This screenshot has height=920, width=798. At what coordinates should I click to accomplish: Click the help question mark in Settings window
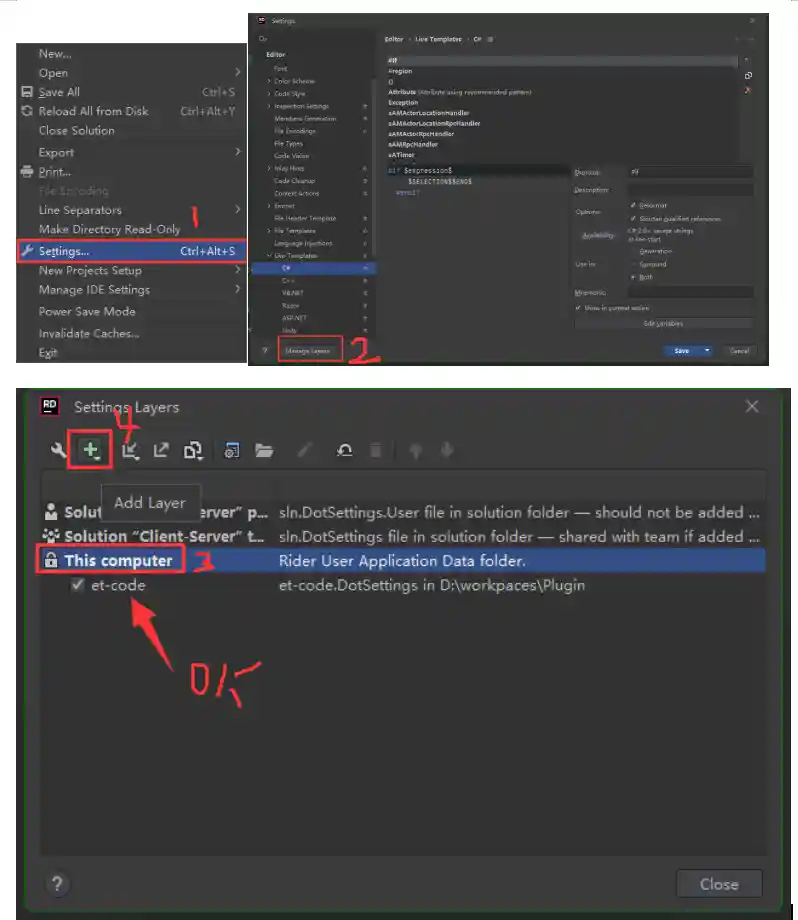click(265, 351)
